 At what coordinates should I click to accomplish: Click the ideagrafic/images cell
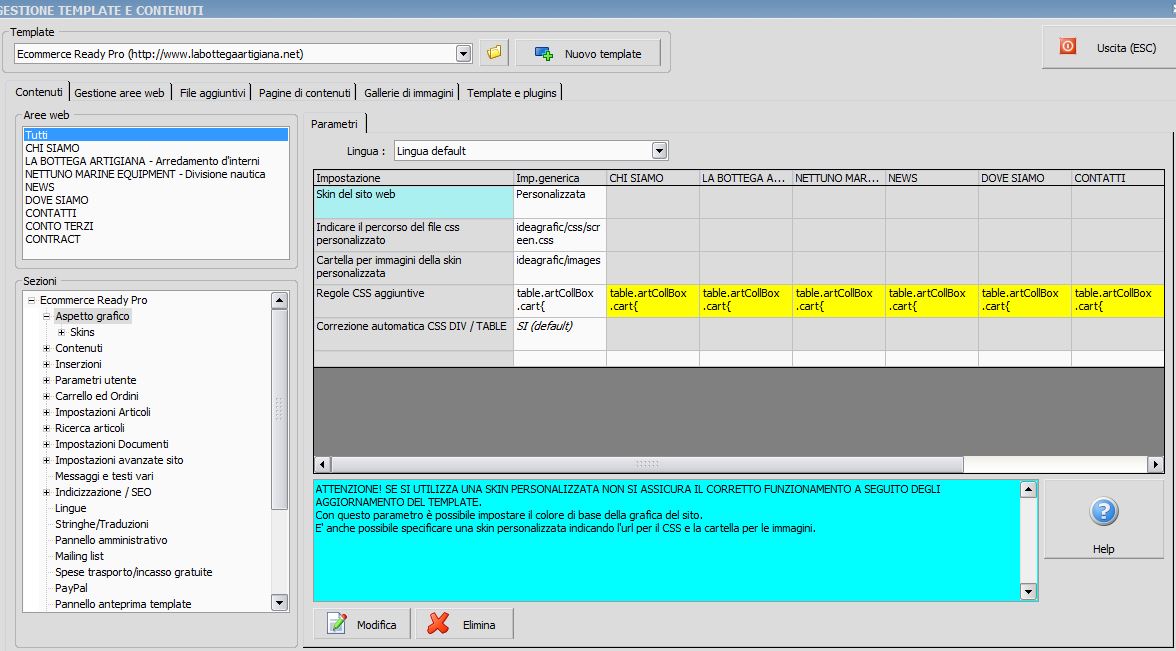pos(560,268)
